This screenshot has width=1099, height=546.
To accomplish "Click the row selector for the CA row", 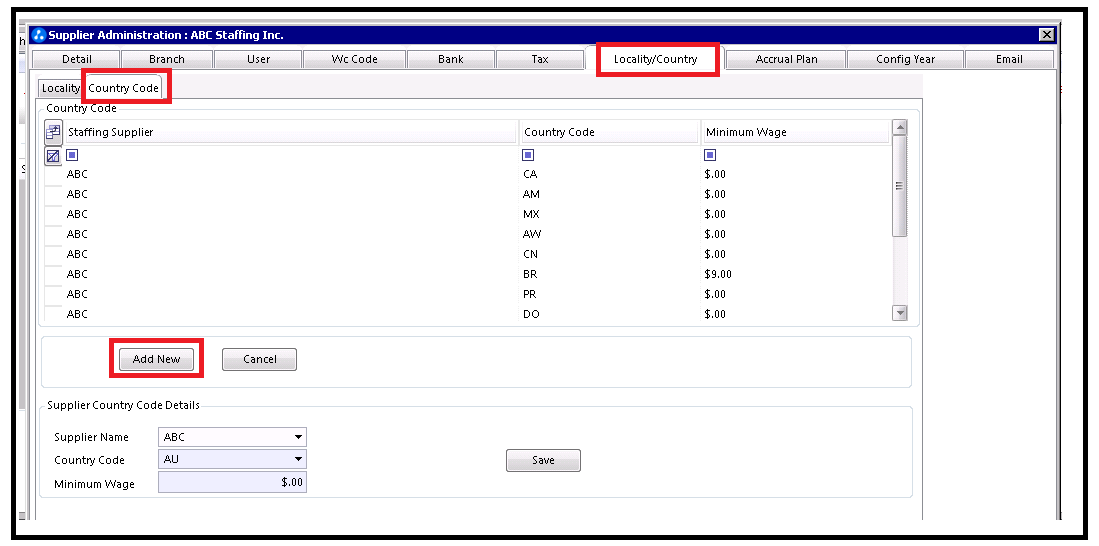I will point(53,174).
